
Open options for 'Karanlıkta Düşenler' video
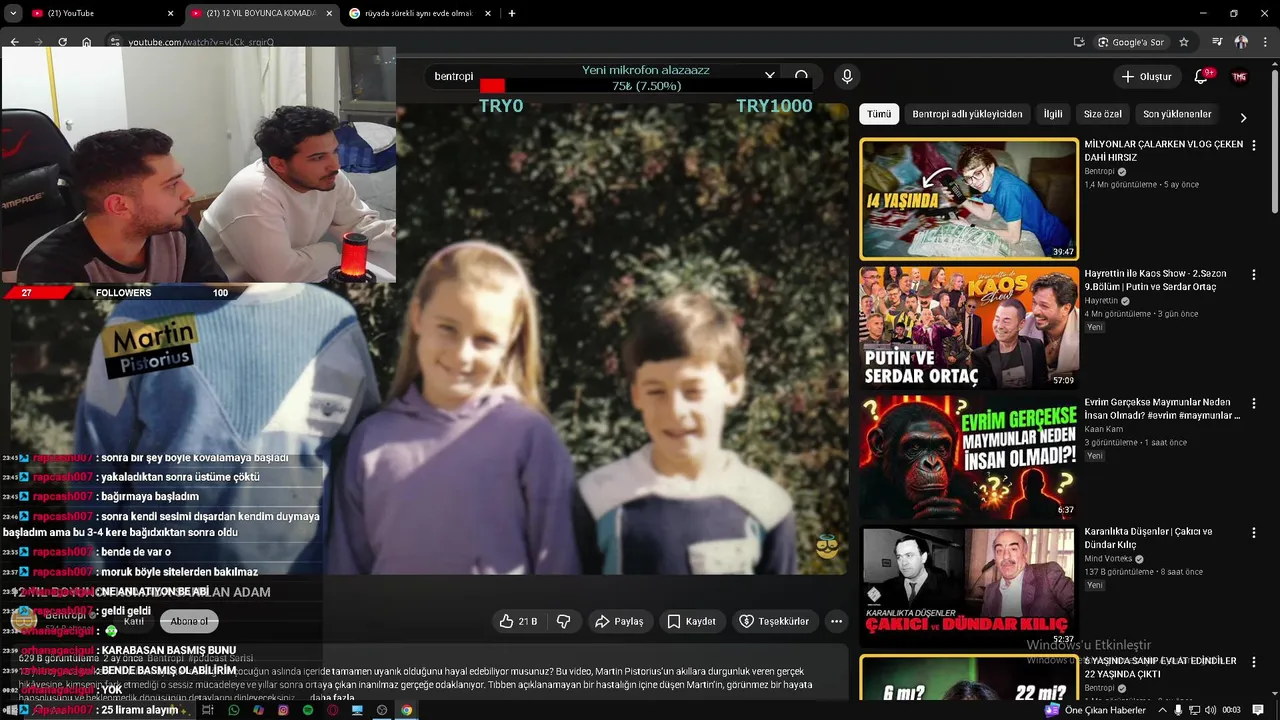(x=1254, y=533)
